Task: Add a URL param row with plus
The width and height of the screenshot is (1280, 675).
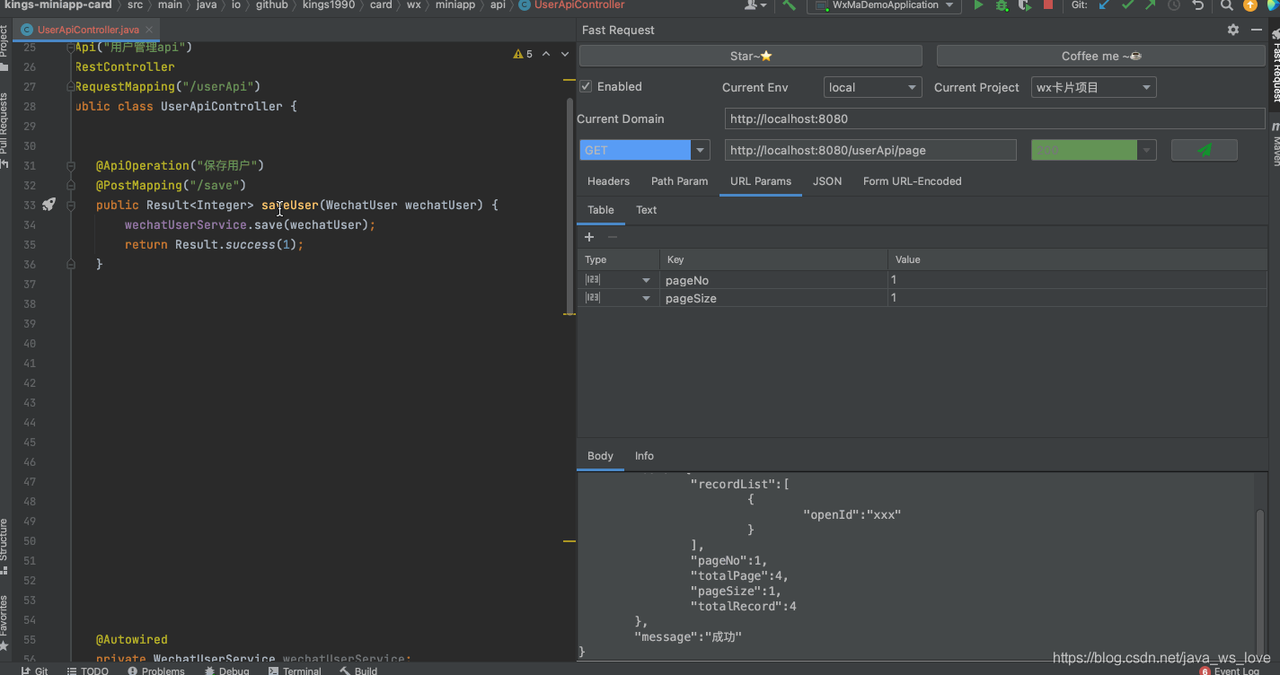Action: coord(589,237)
